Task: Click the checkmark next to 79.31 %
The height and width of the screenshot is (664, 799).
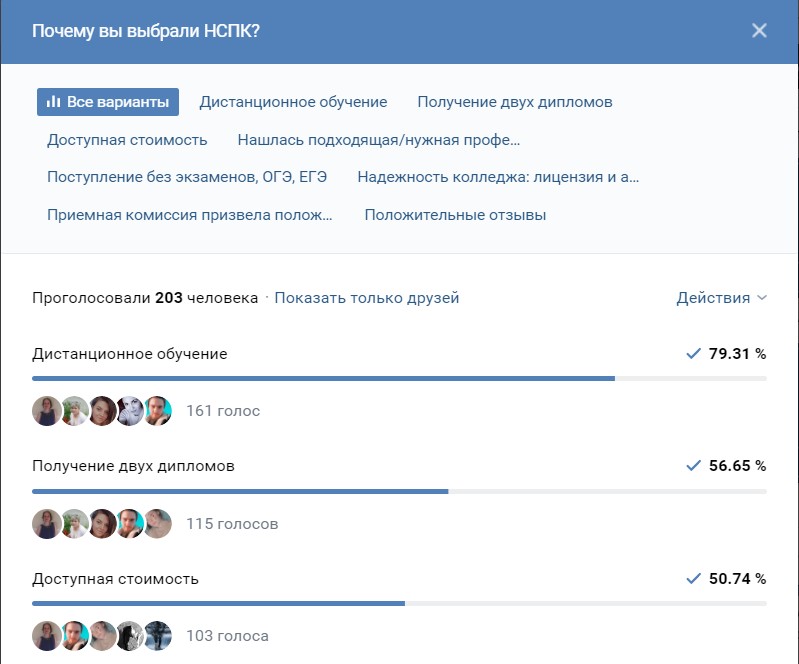Action: click(x=693, y=354)
